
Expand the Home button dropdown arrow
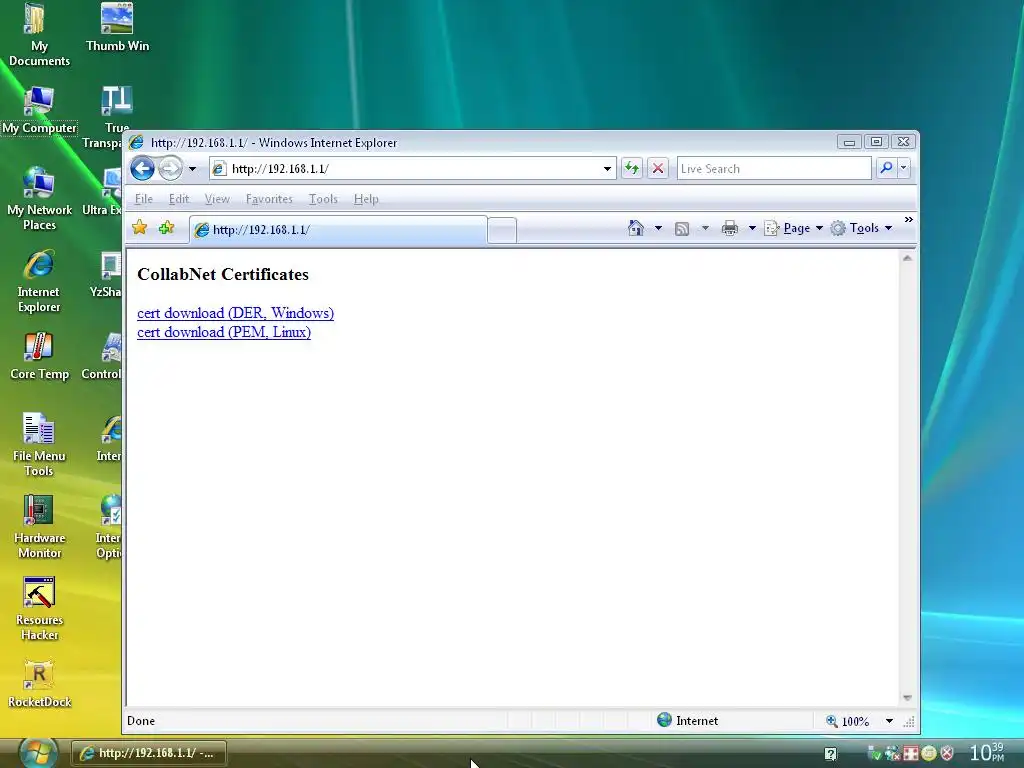tap(658, 228)
